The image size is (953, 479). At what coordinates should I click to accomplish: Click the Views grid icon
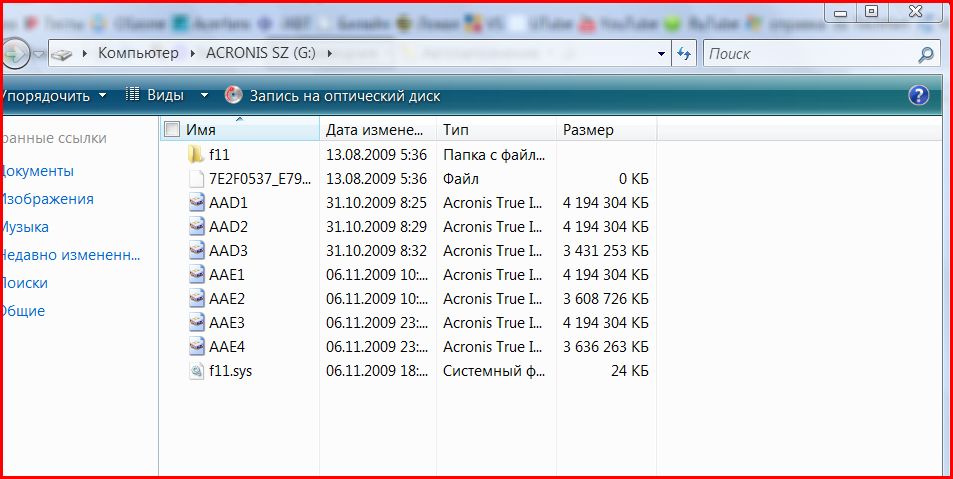(x=132, y=94)
